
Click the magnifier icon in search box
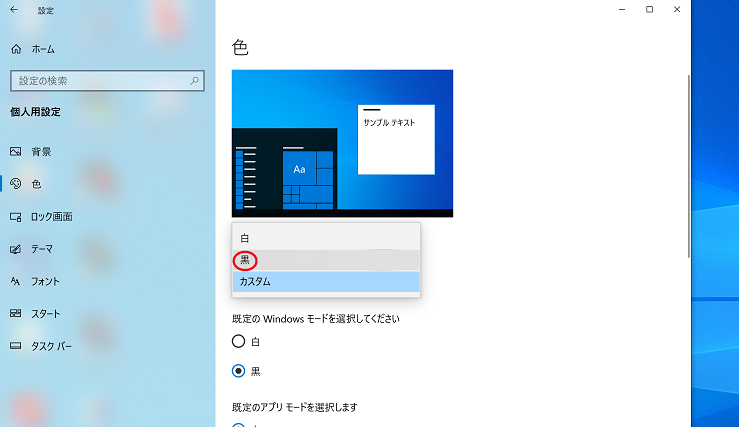coord(194,81)
